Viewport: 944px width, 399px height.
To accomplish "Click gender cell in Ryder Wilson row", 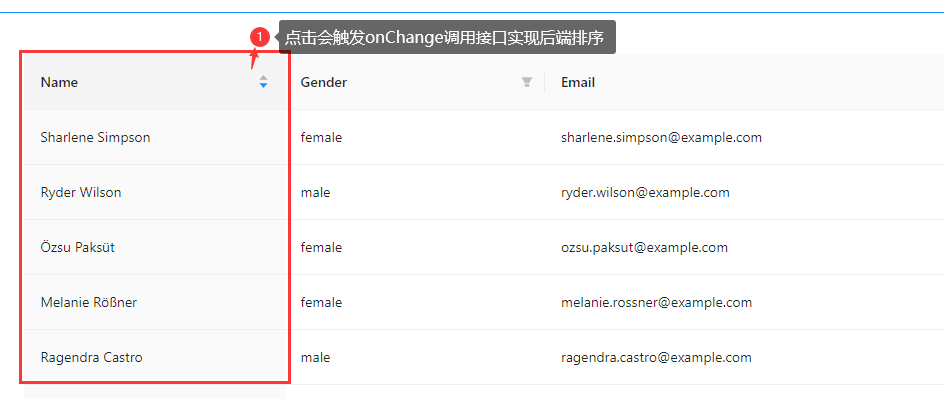I will click(x=415, y=193).
